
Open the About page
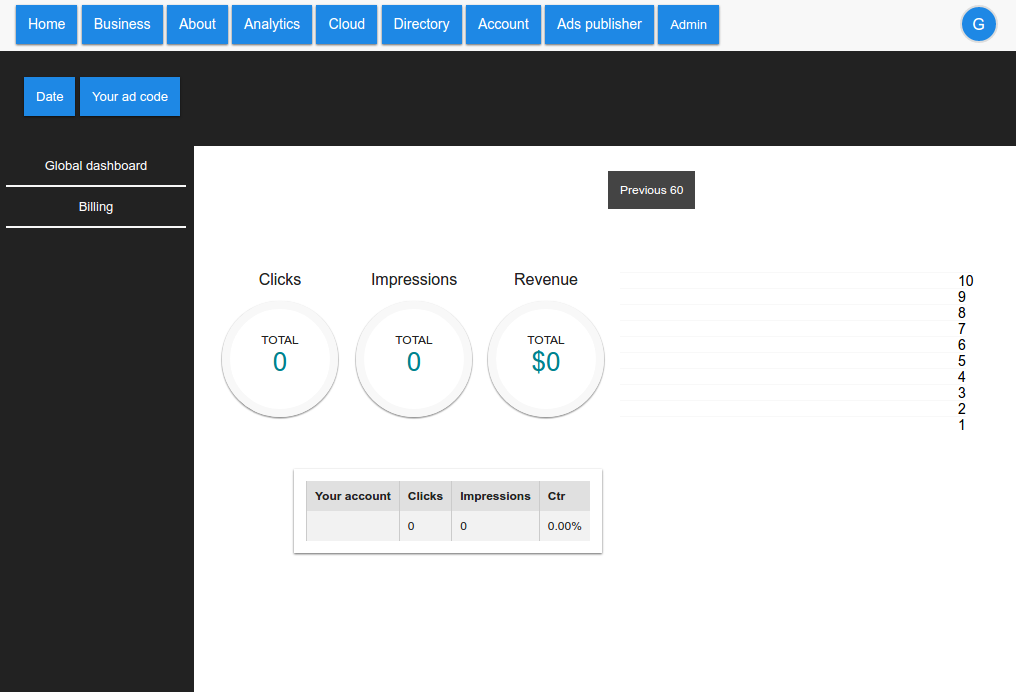(197, 25)
